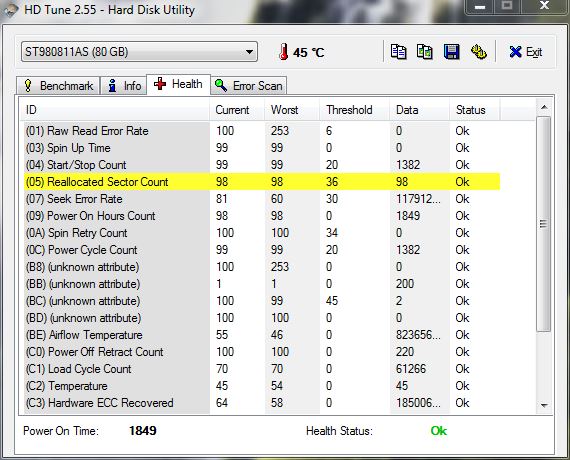Screen dimensions: 570x460
Task: Click the scroll down arrow of the list
Action: tap(544, 405)
